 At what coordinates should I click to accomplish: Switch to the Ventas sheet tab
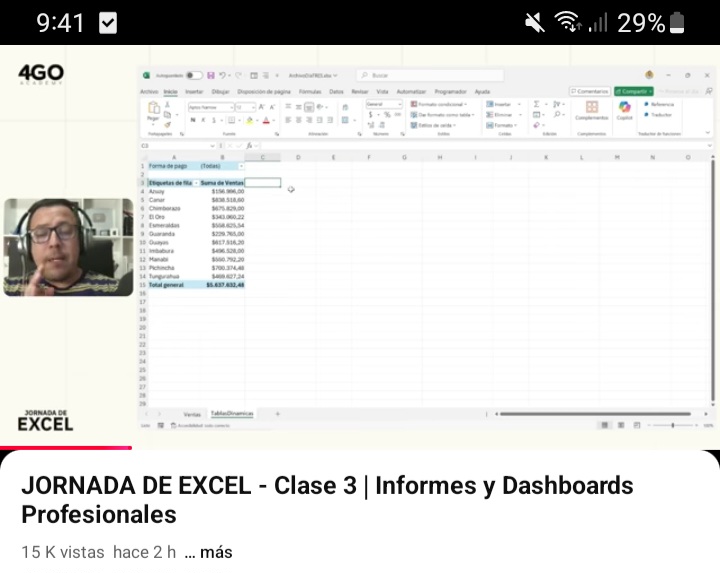coord(191,413)
